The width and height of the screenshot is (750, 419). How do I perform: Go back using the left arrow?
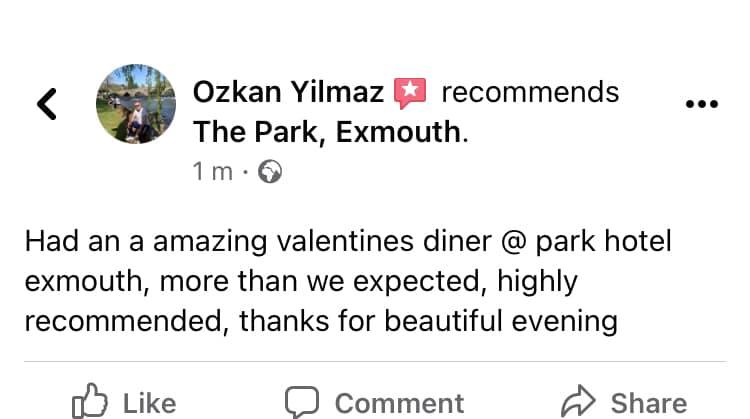click(46, 103)
